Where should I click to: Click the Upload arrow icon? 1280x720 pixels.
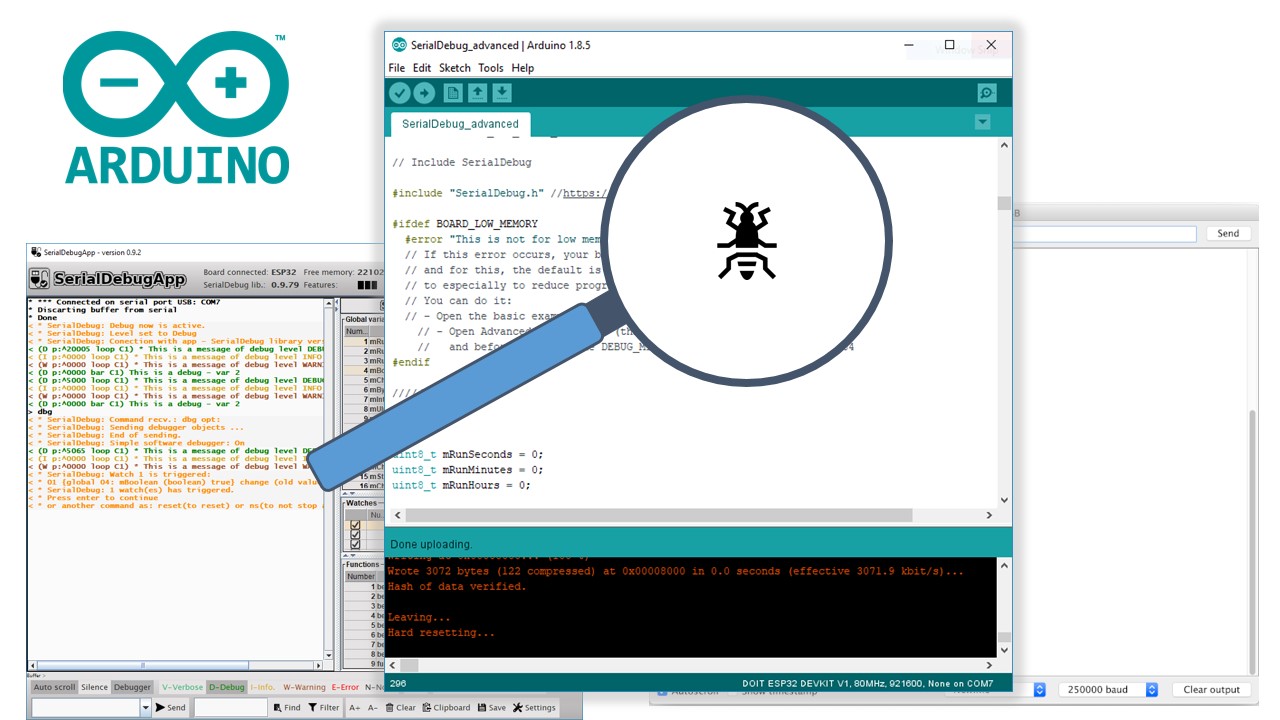[x=423, y=92]
